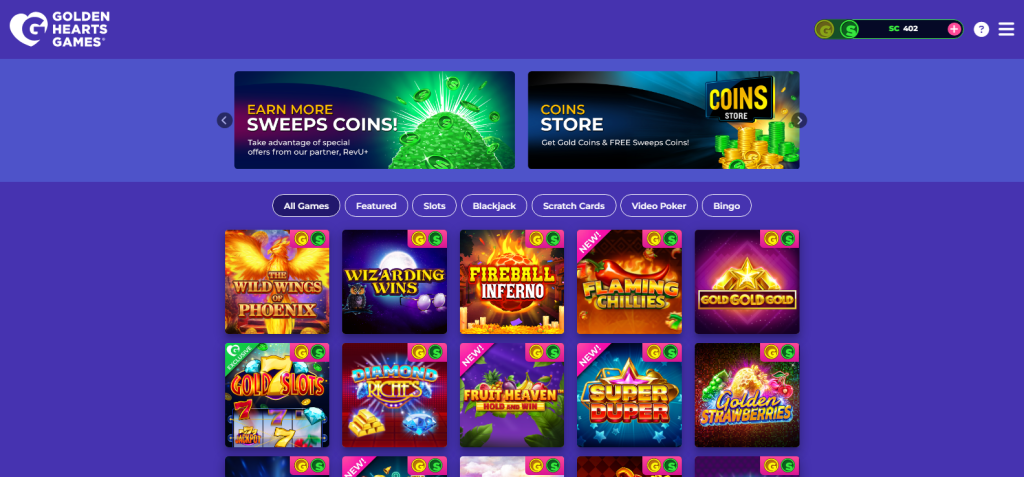This screenshot has width=1024, height=477.
Task: Add coins with the pink plus icon
Action: pyautogui.click(x=954, y=29)
